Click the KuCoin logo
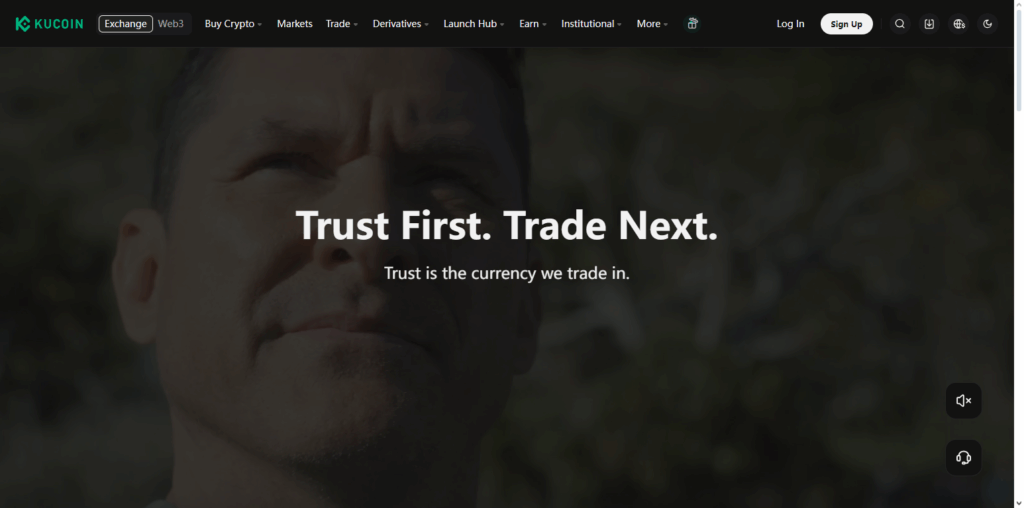The image size is (1024, 508). coord(49,24)
